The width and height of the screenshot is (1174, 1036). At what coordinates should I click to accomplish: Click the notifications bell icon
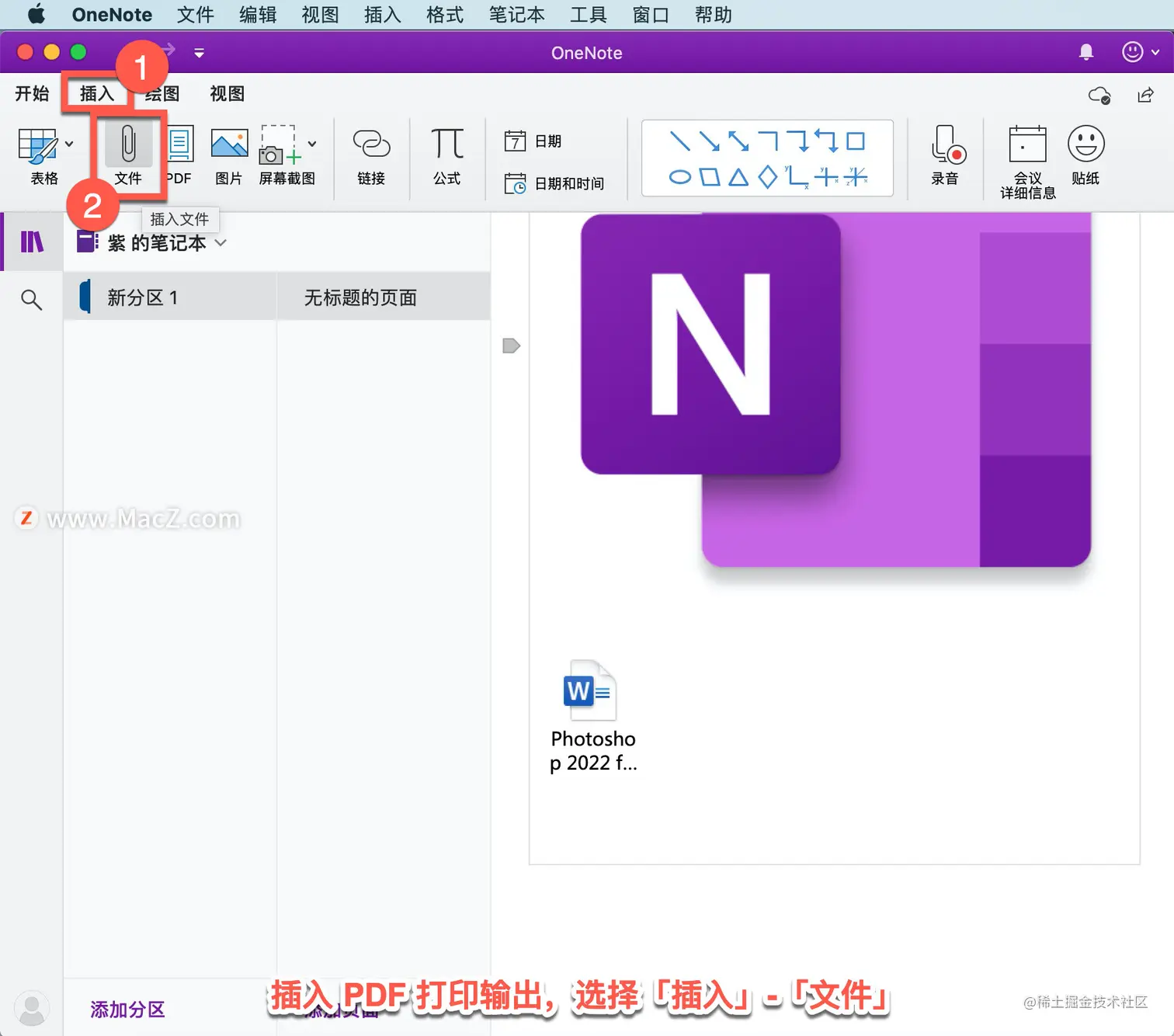(1086, 52)
